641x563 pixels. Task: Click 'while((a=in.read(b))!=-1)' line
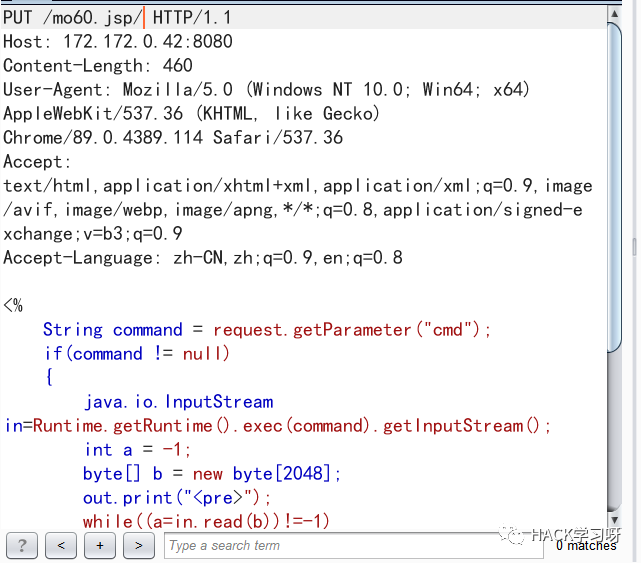point(206,522)
